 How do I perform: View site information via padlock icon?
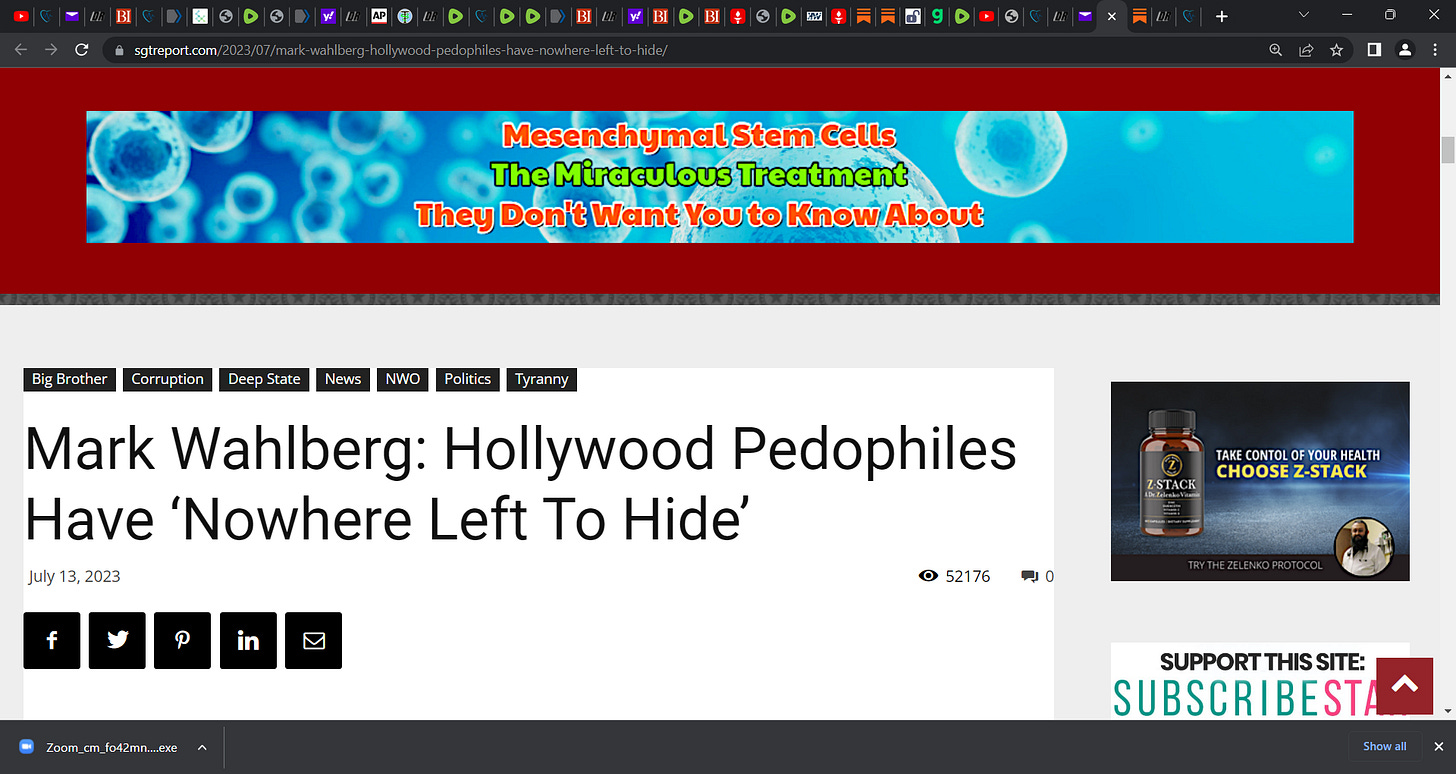119,50
